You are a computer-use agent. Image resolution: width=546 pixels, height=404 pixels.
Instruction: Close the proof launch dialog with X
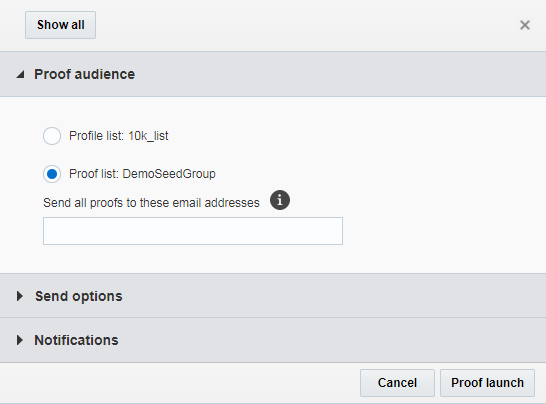(525, 25)
